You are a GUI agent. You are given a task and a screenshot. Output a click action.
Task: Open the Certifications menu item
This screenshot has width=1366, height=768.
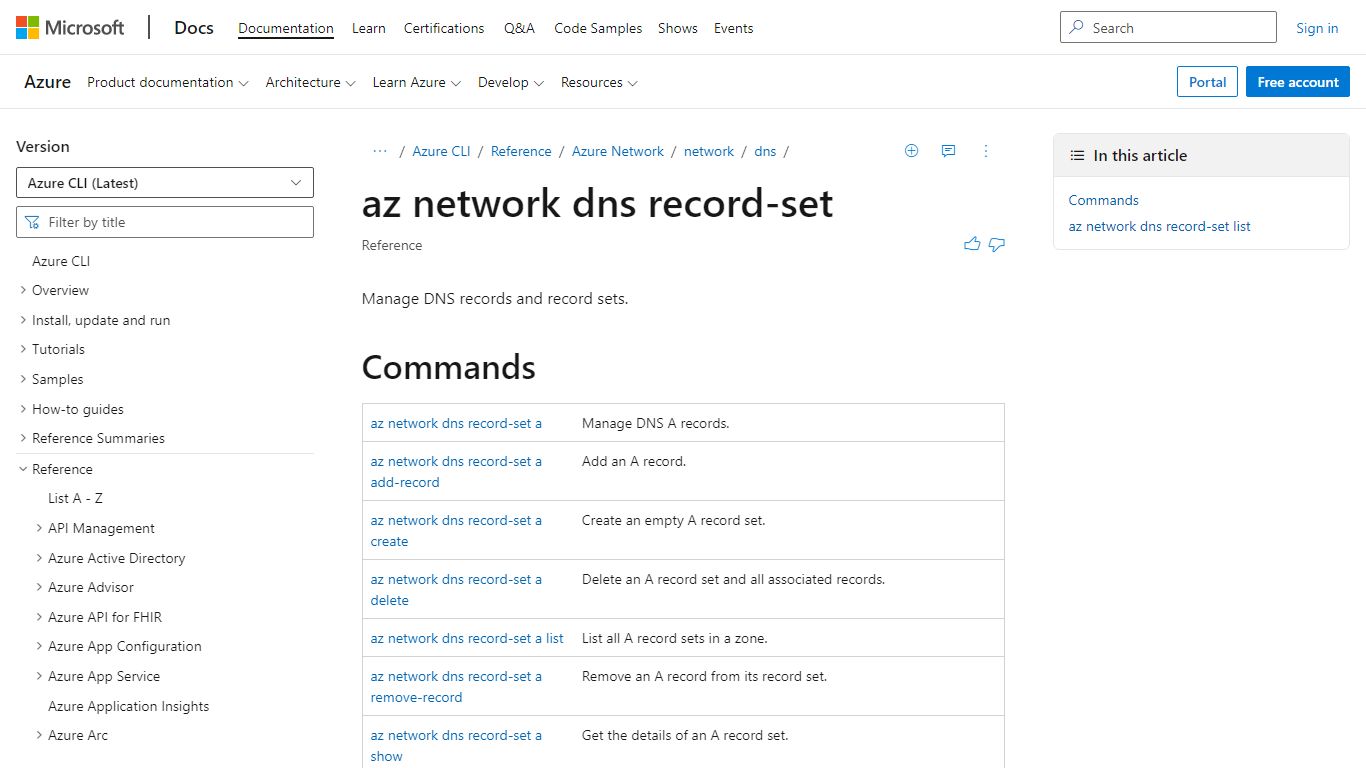click(x=444, y=28)
